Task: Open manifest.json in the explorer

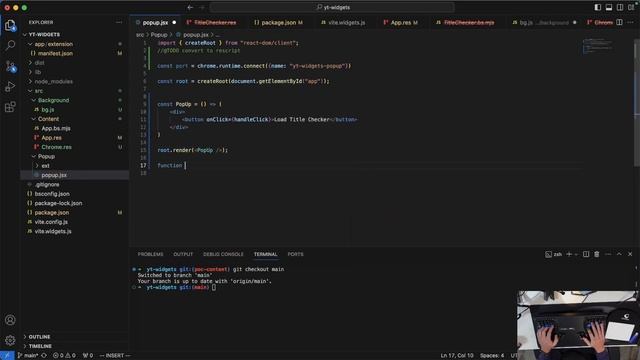Action: click(x=55, y=53)
